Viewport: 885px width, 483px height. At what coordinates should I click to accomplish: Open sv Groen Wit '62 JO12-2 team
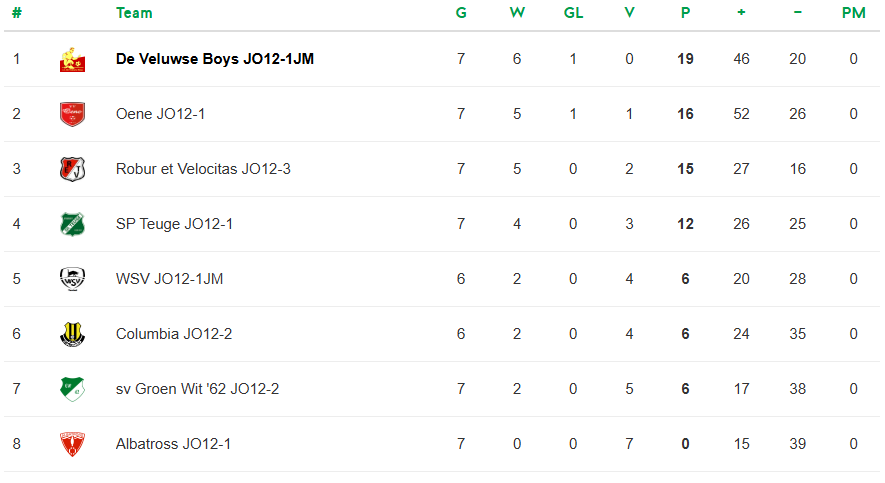click(197, 389)
